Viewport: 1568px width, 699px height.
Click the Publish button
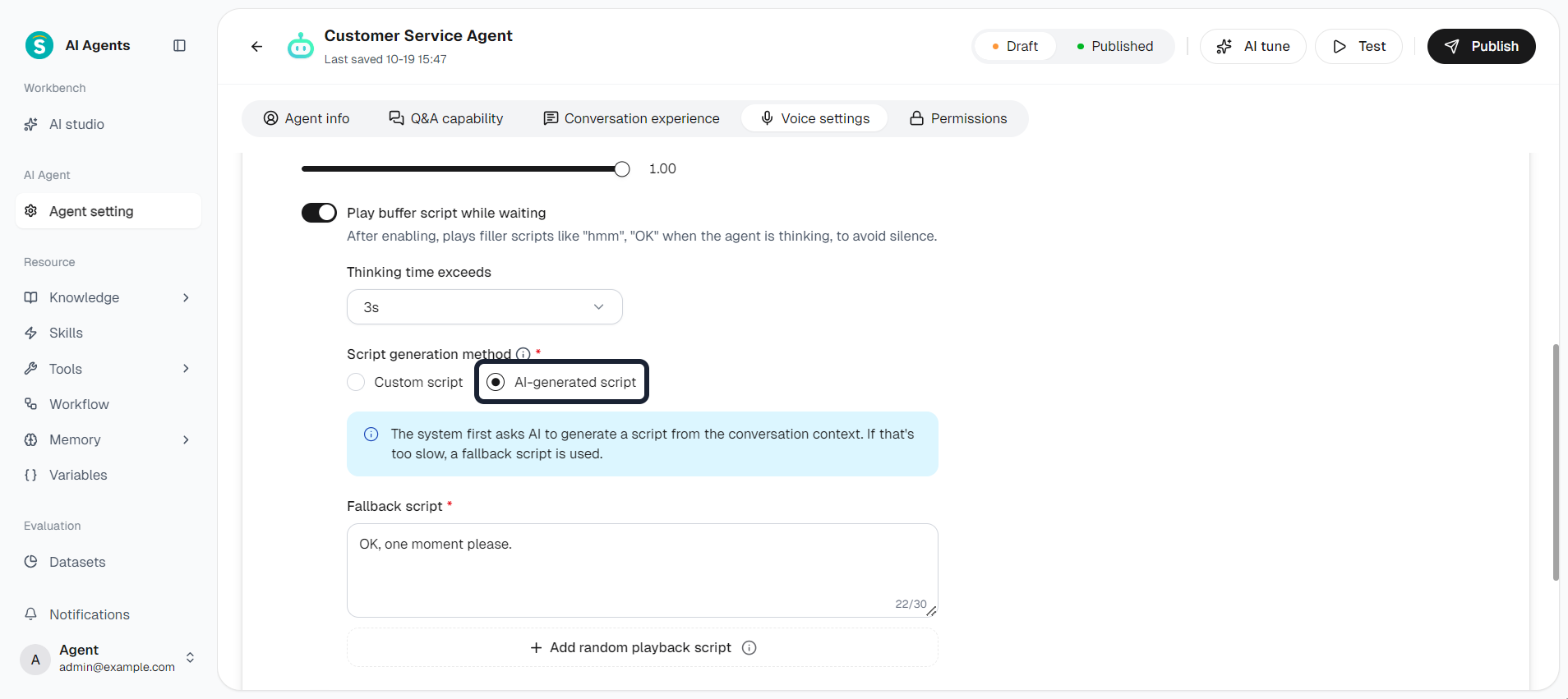(x=1481, y=46)
